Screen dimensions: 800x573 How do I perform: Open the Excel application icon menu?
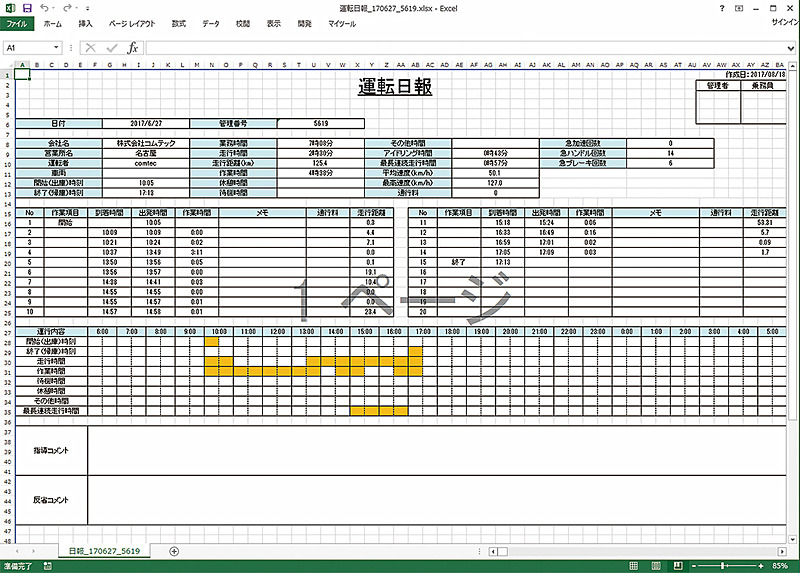10,8
